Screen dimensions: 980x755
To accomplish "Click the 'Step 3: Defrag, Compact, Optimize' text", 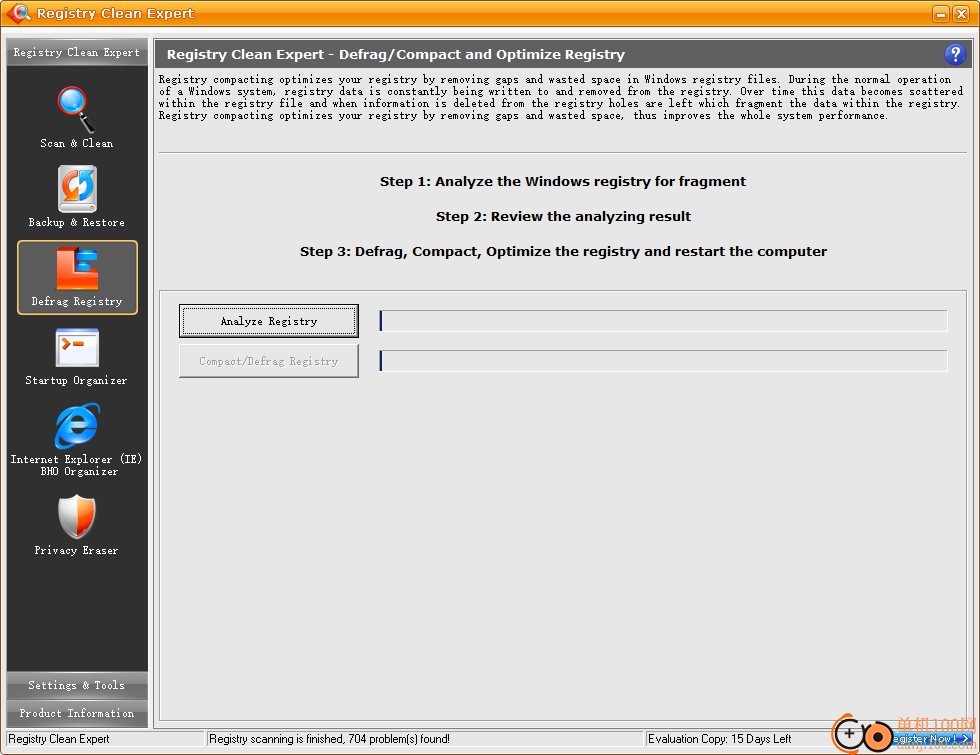I will pyautogui.click(x=563, y=252).
